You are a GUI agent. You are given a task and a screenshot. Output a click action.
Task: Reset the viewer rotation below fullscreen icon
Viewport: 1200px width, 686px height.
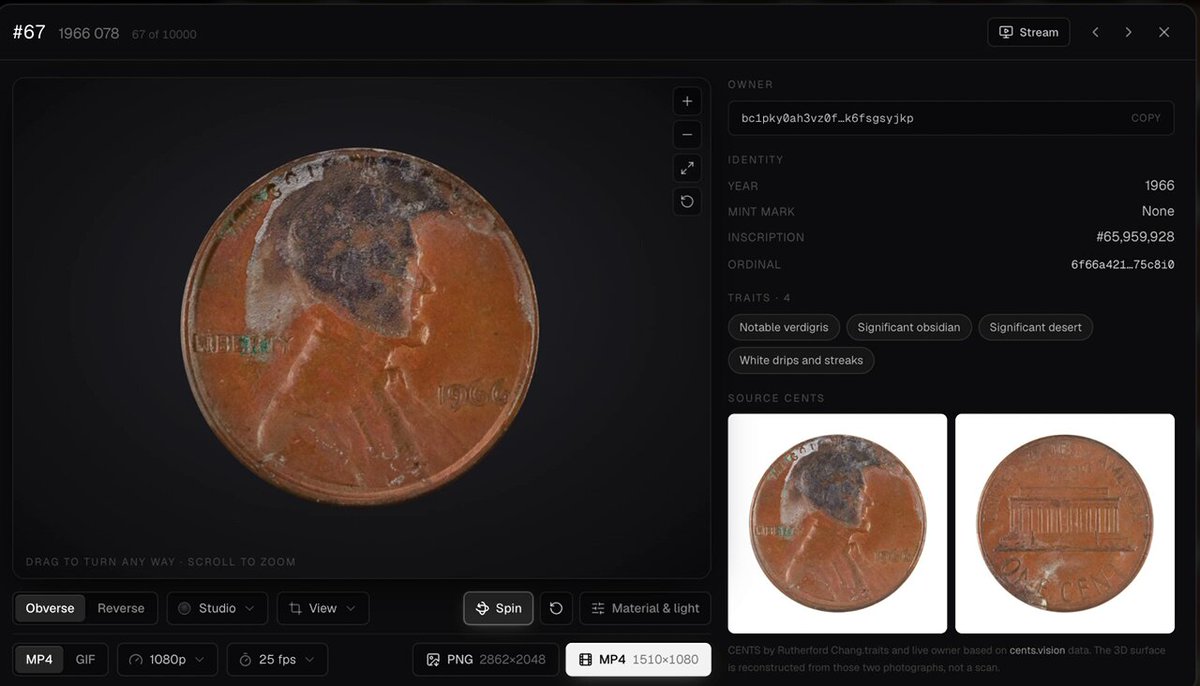[687, 201]
